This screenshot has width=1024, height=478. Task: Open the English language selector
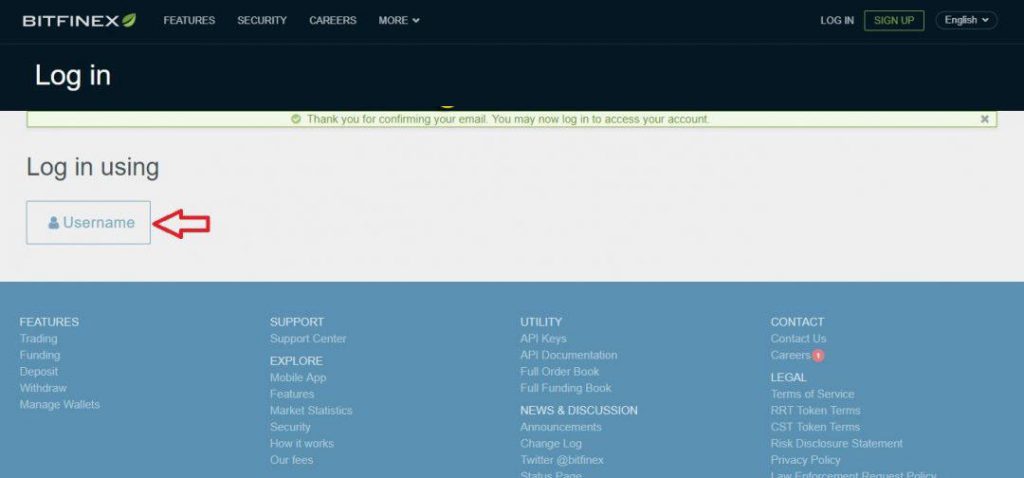click(x=967, y=20)
